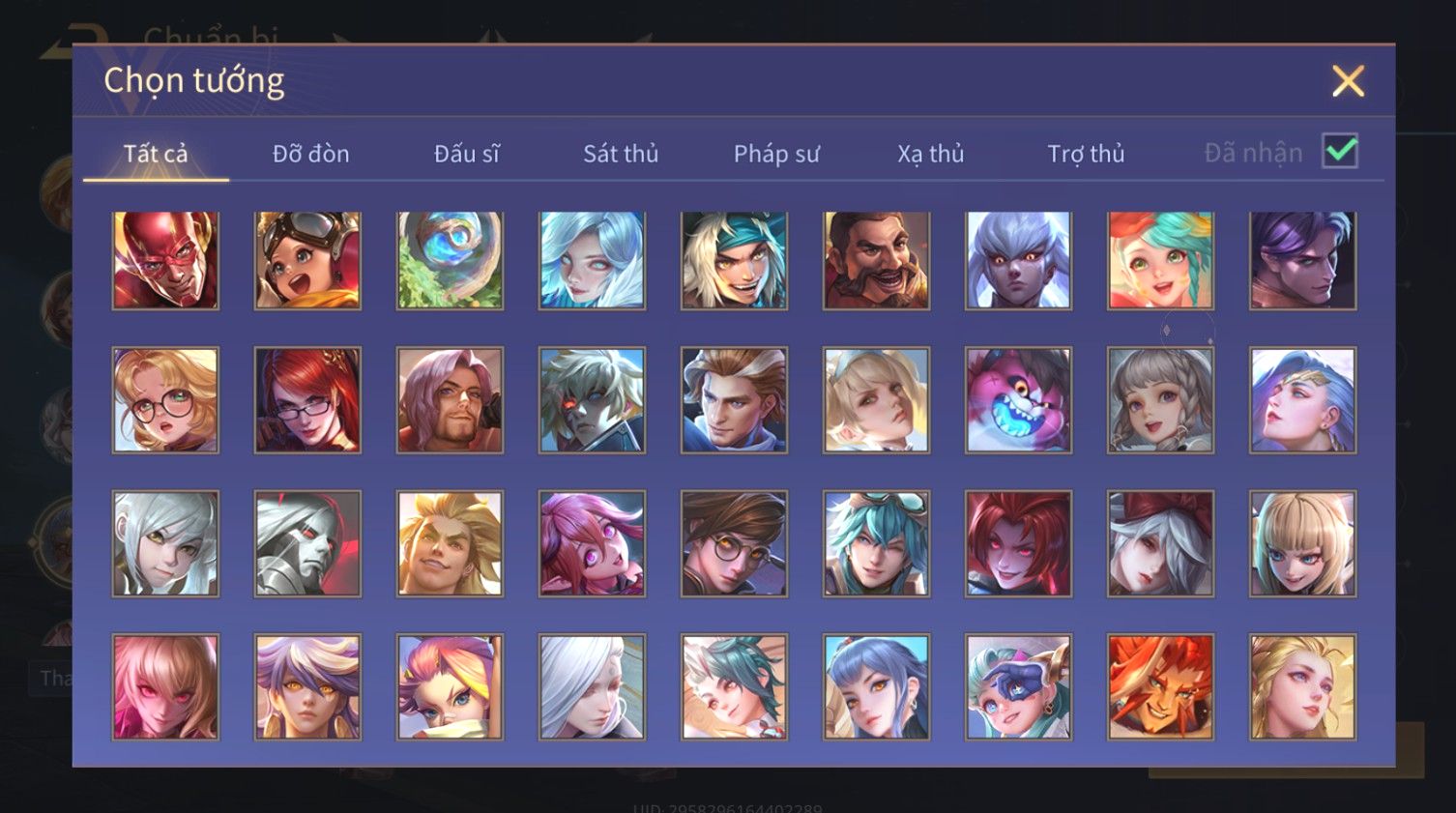Select the red masked Flash hero portrait
Viewport: 1456px width, 813px height.
(165, 261)
